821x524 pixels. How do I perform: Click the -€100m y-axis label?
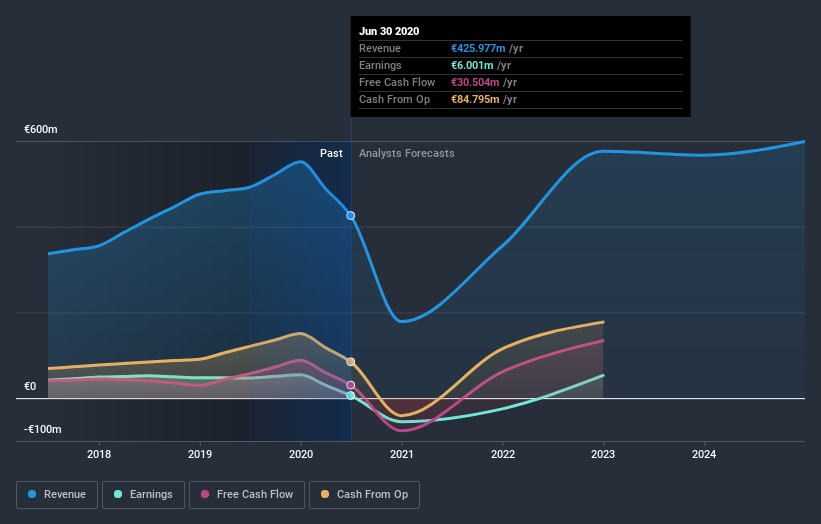tap(42, 429)
